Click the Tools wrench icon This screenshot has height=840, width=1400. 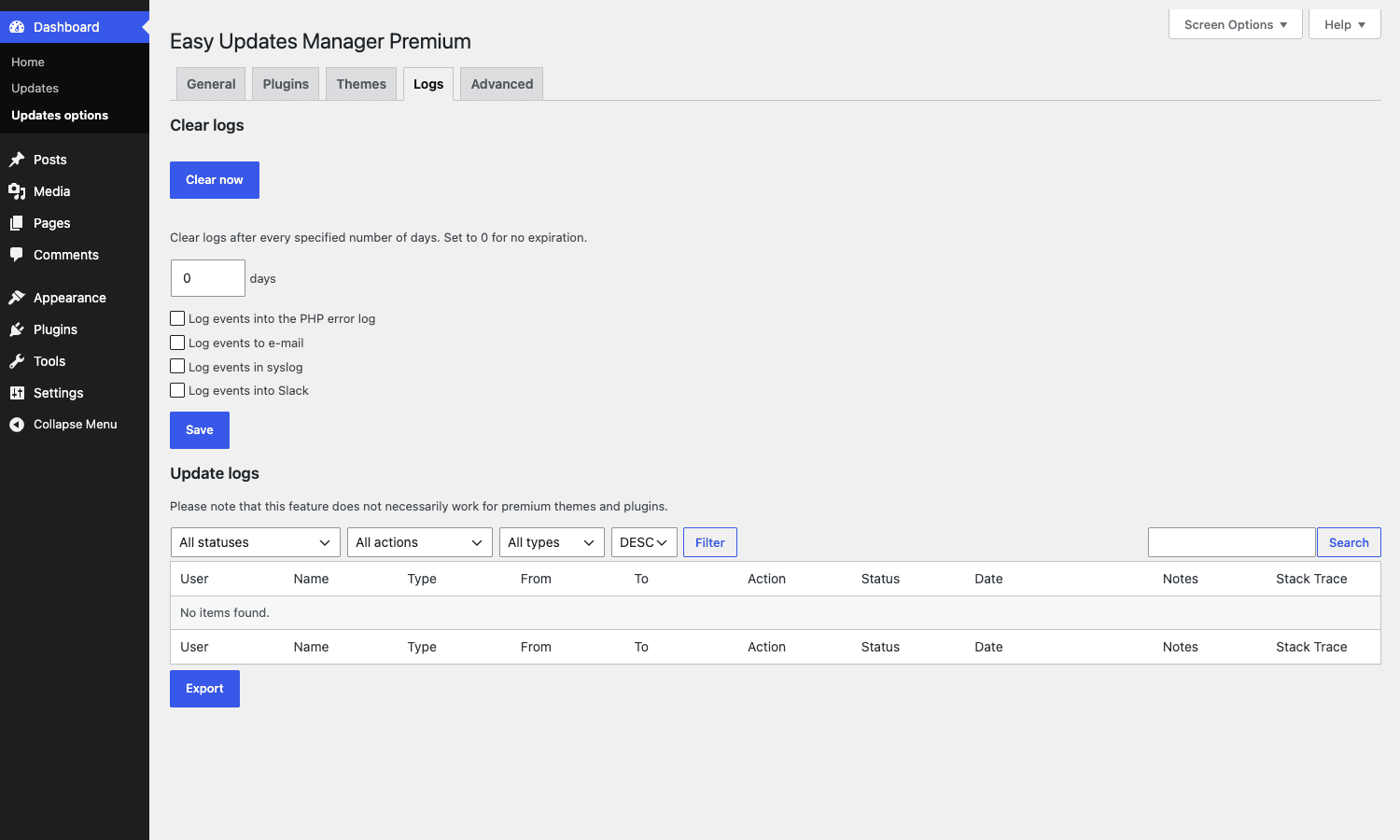click(x=17, y=361)
